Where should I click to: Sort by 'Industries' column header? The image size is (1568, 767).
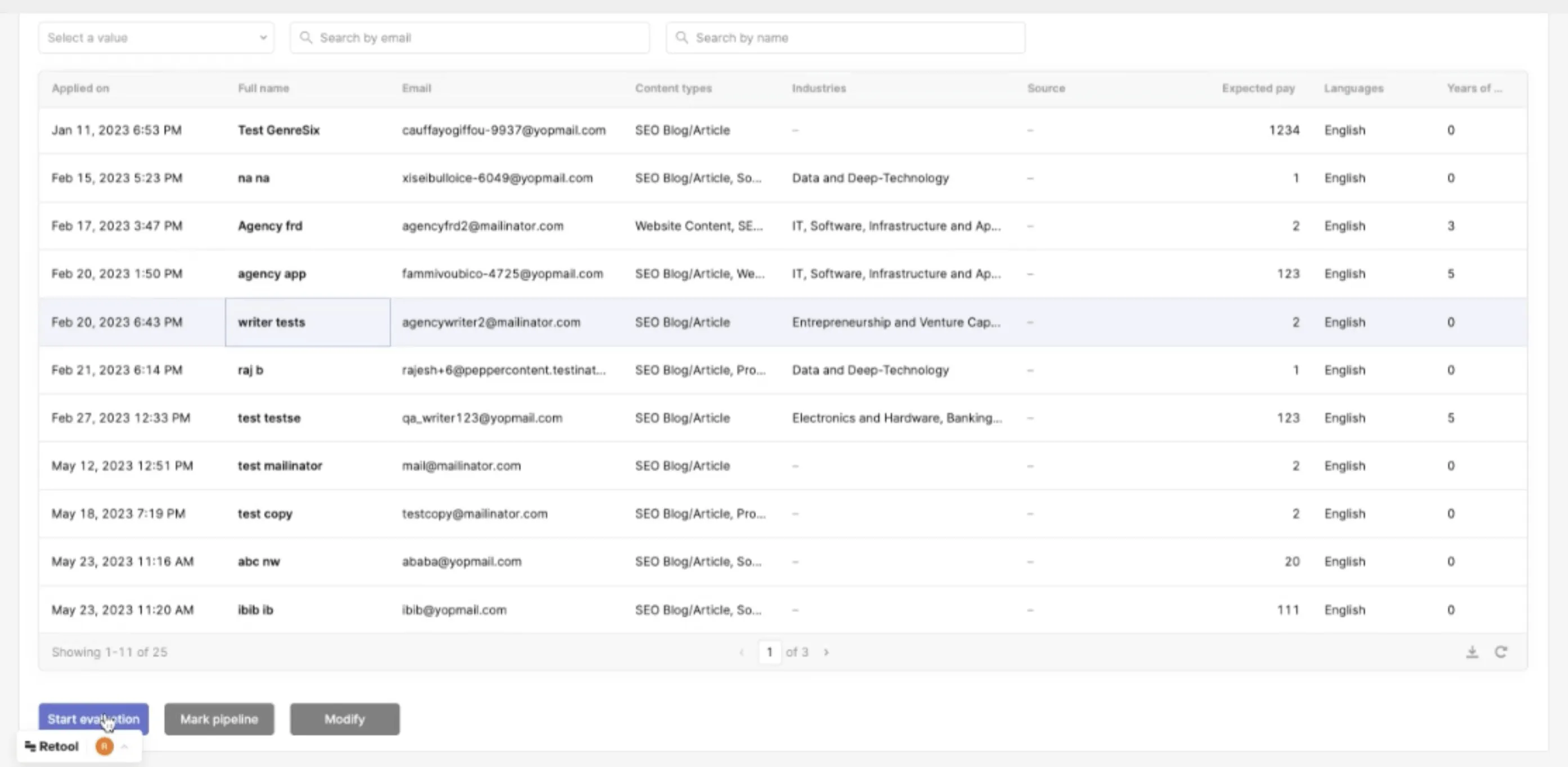[x=819, y=88]
